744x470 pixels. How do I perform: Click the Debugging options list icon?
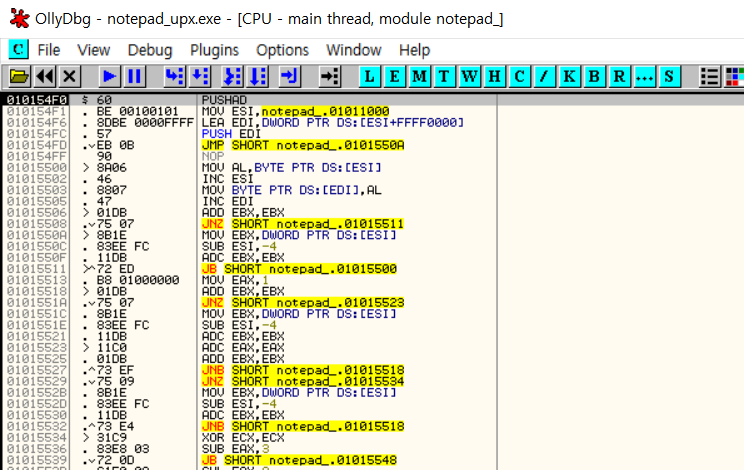coord(709,76)
